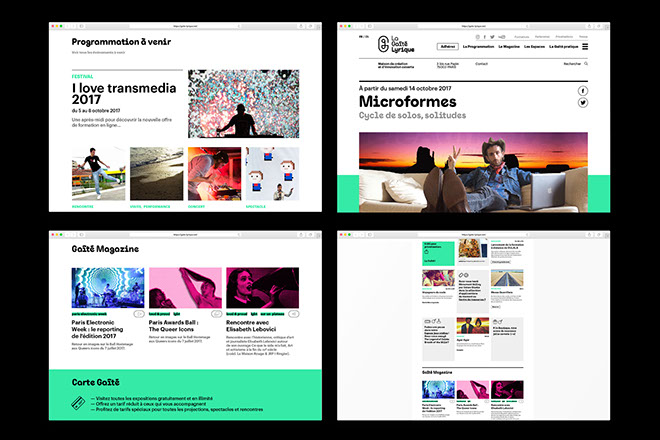Click the Contact link
660x440 pixels.
482,63
